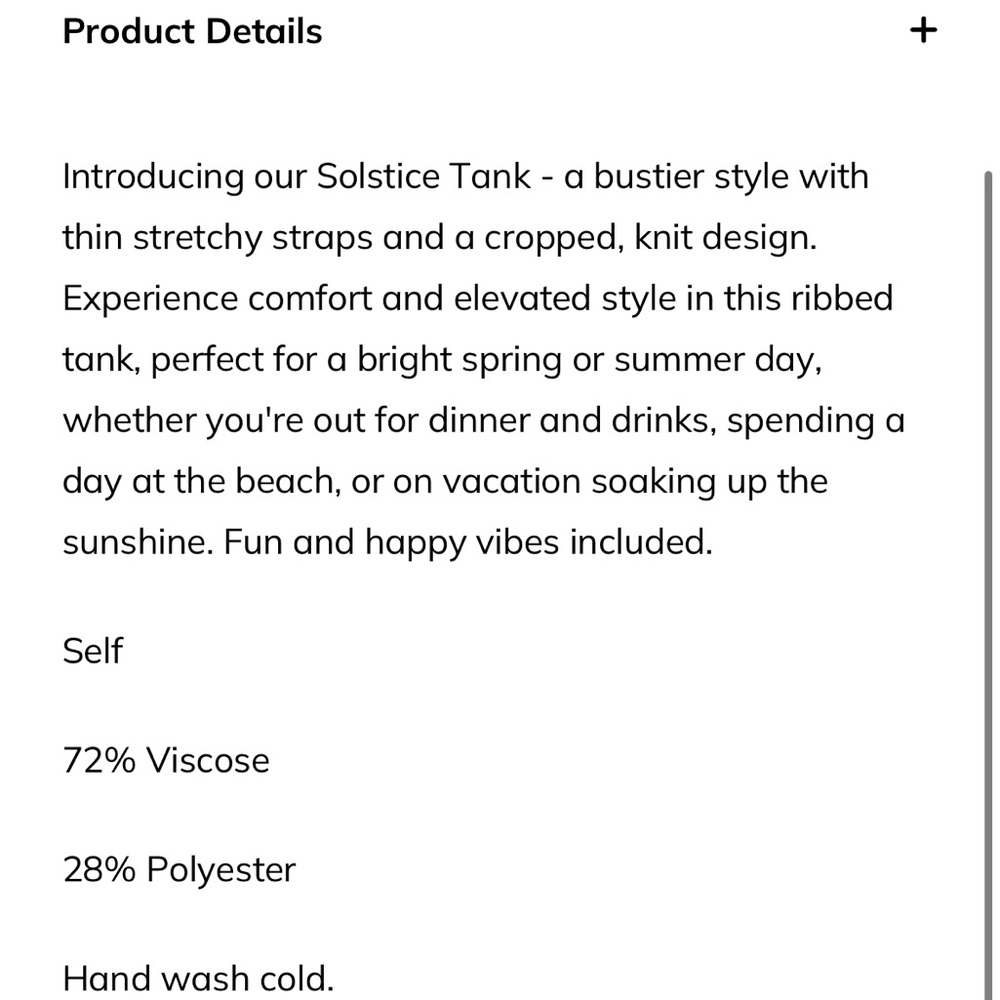Click the phrase 'day at the beach'
The width and height of the screenshot is (1000, 1000).
(x=198, y=482)
